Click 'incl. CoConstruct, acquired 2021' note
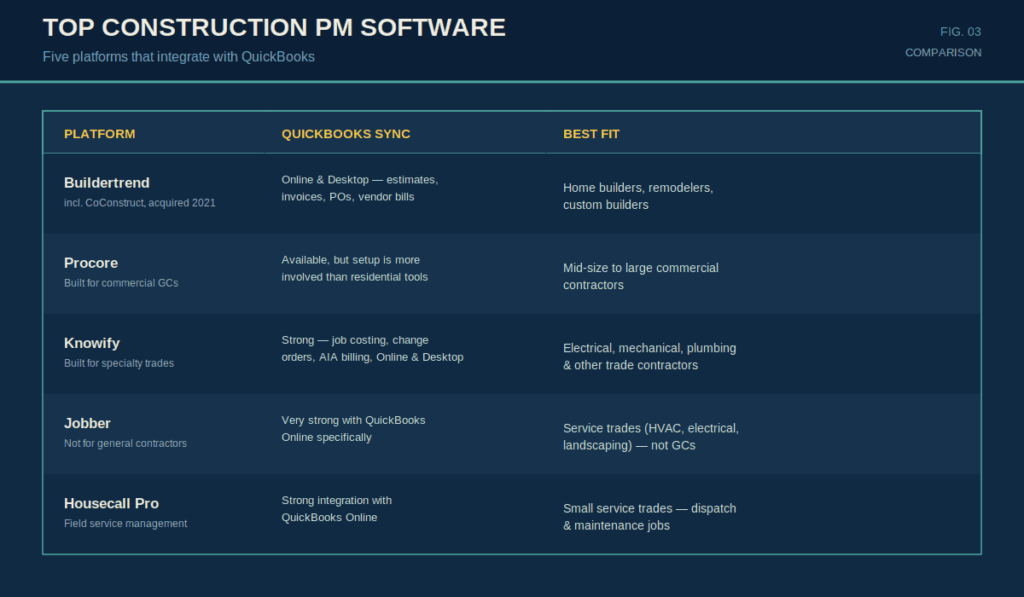 click(x=139, y=202)
